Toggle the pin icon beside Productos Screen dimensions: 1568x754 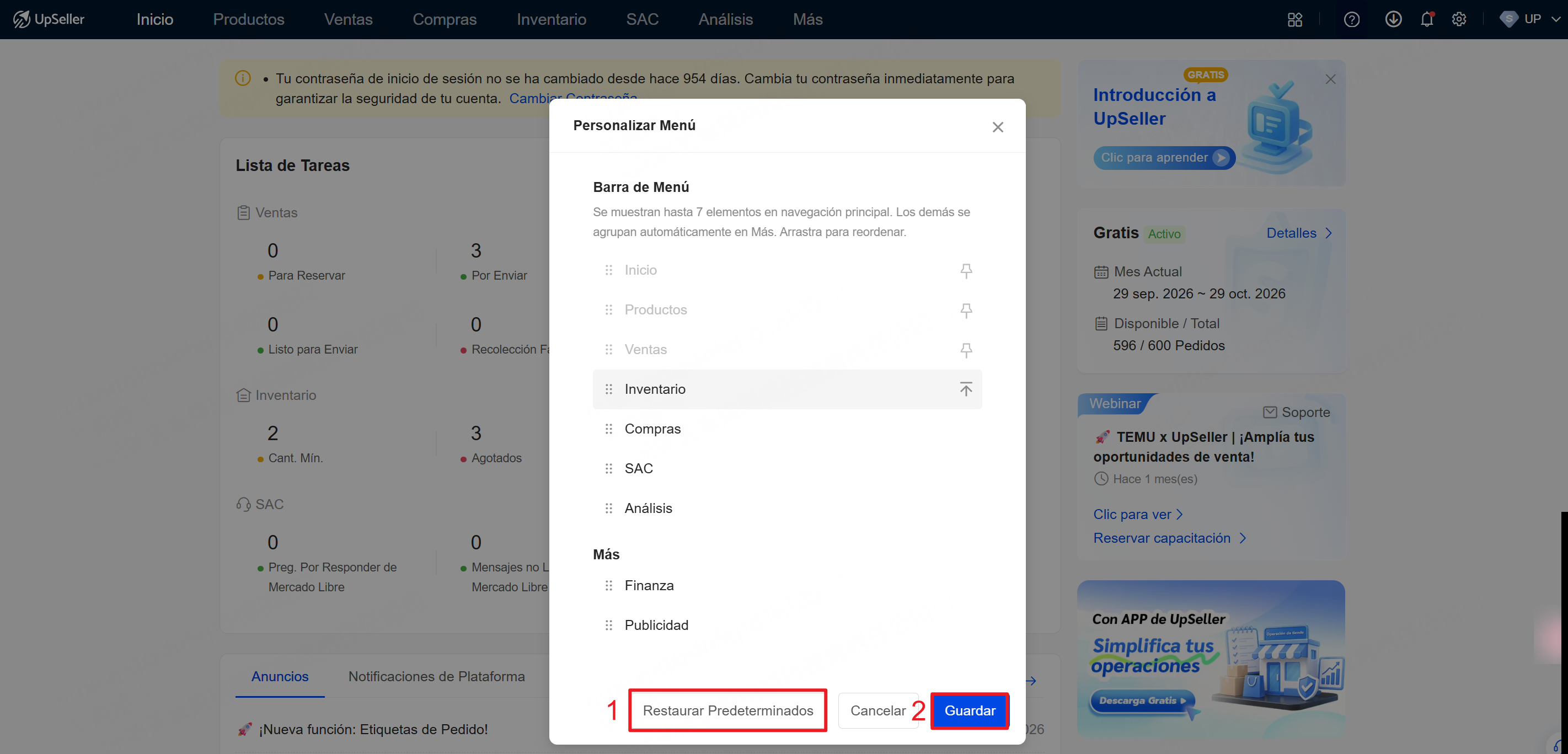pos(966,311)
